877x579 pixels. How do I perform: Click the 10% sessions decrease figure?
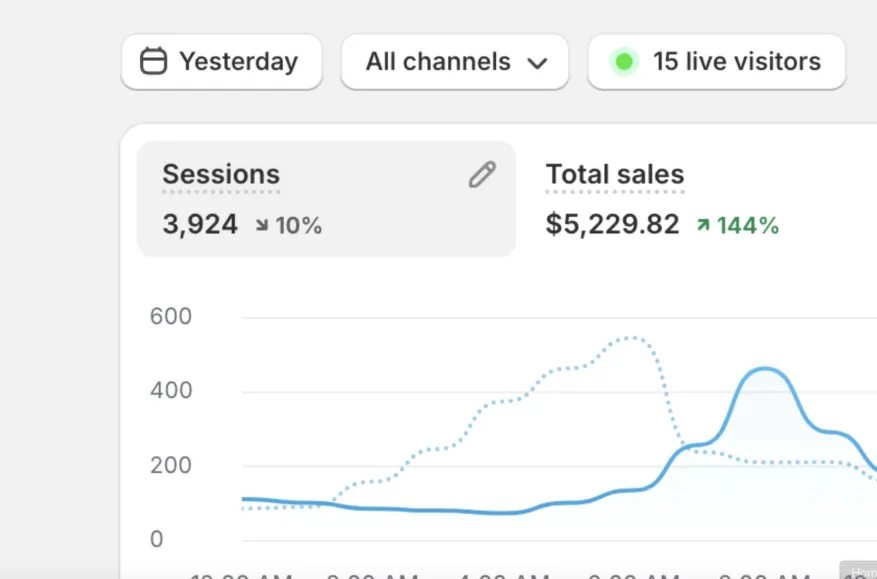pos(299,226)
